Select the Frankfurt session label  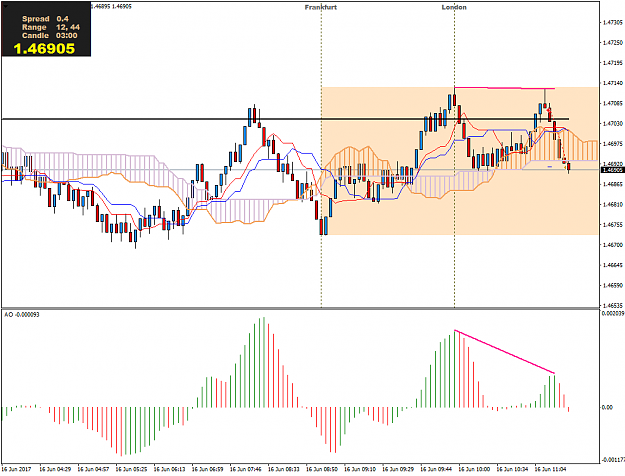320,7
